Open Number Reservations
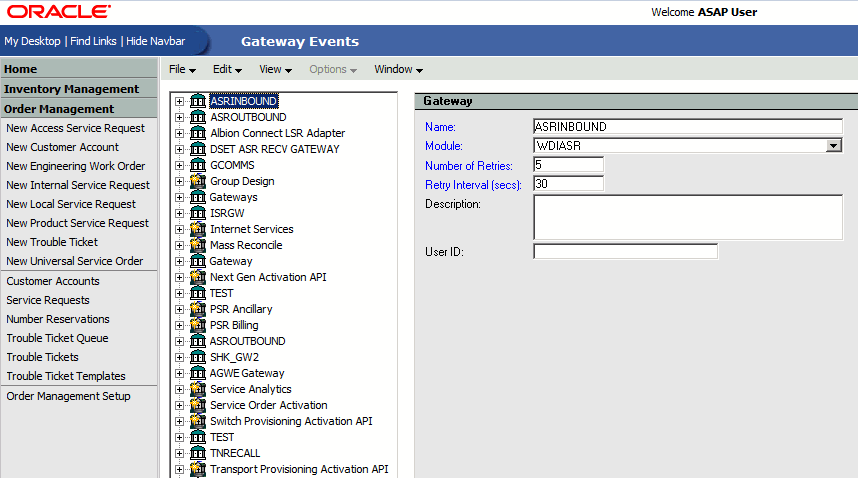The height and width of the screenshot is (478, 858). pos(58,319)
